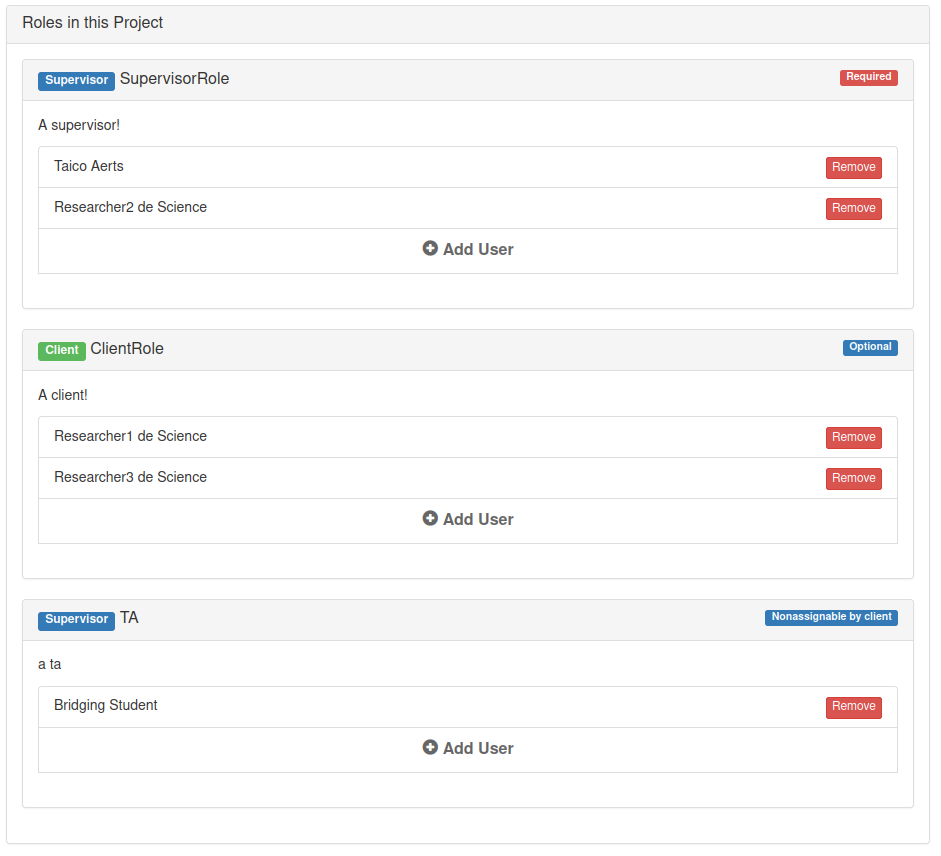Click the Nonassignable by client badge

pyautogui.click(x=831, y=617)
